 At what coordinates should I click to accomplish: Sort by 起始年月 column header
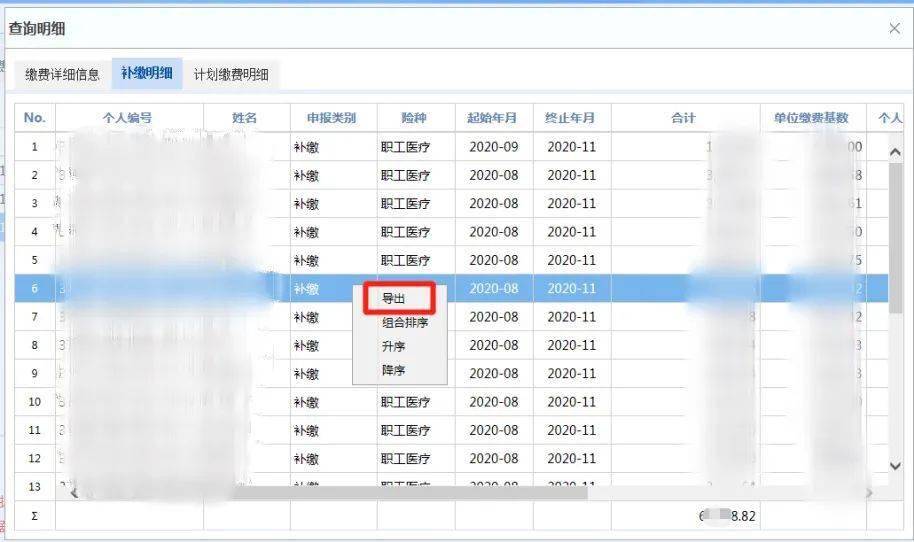493,118
